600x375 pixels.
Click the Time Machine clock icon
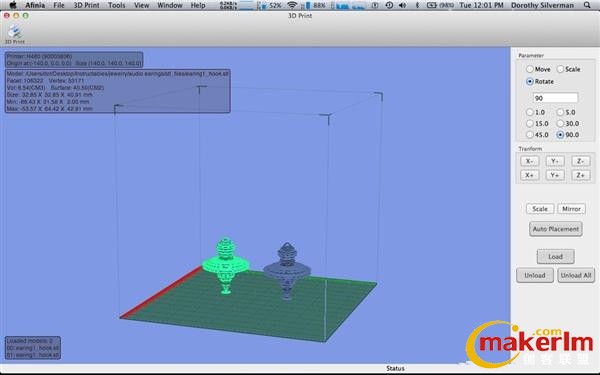[x=389, y=5]
